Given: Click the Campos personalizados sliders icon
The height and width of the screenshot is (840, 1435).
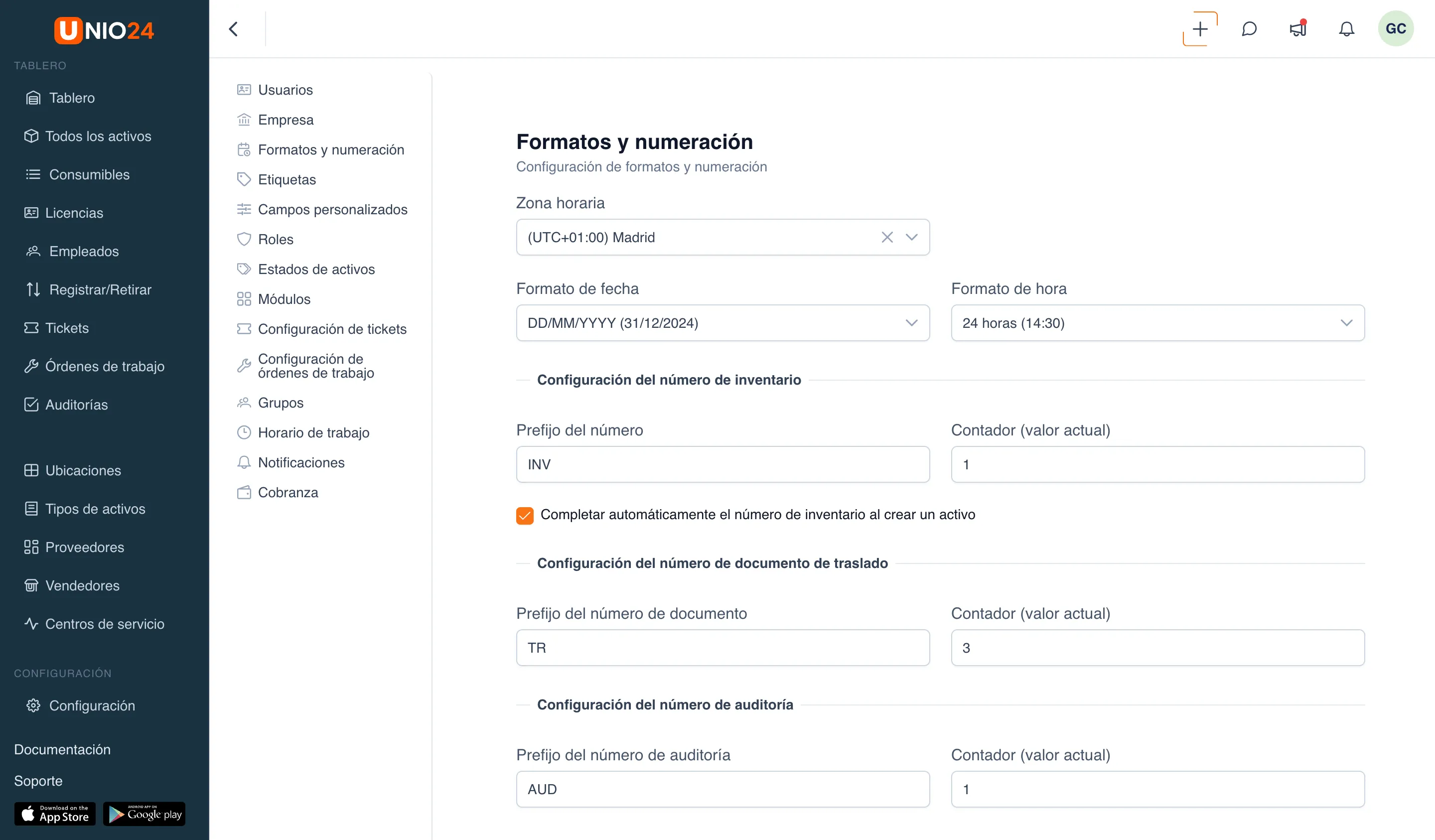Looking at the screenshot, I should pos(244,210).
